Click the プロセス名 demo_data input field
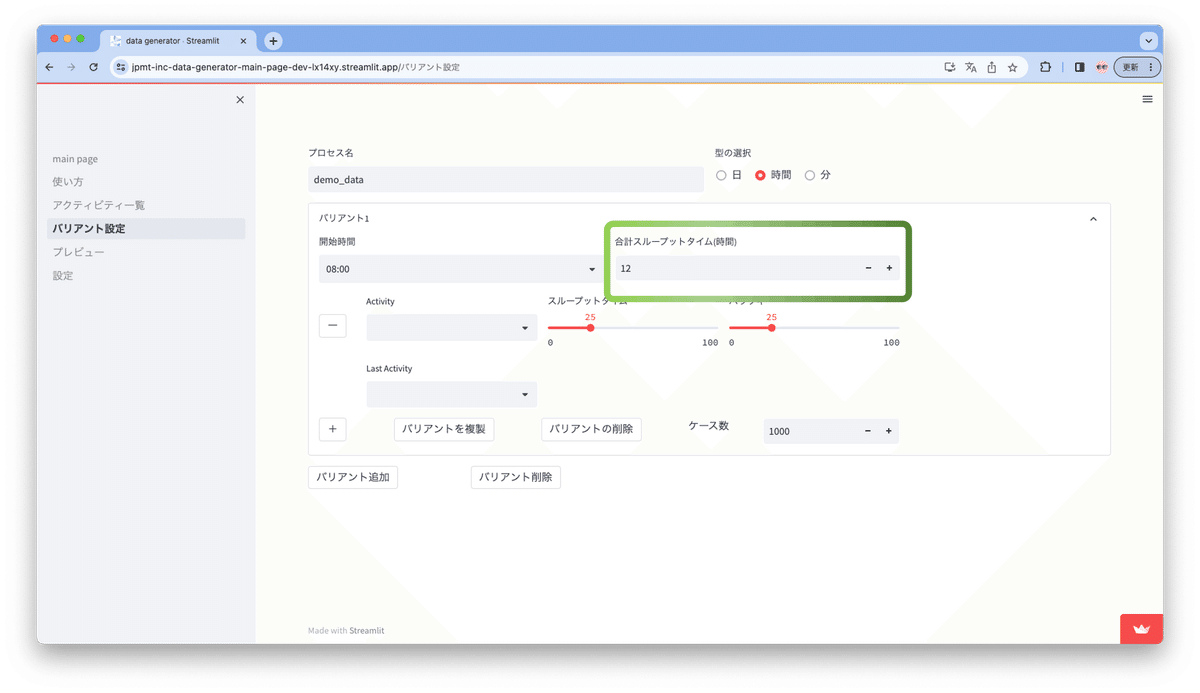This screenshot has width=1200, height=693. pyautogui.click(x=506, y=180)
